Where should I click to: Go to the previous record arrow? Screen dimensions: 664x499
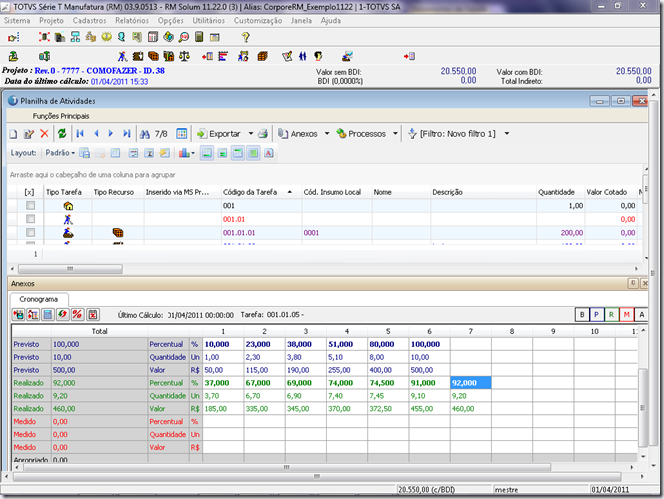click(x=96, y=134)
